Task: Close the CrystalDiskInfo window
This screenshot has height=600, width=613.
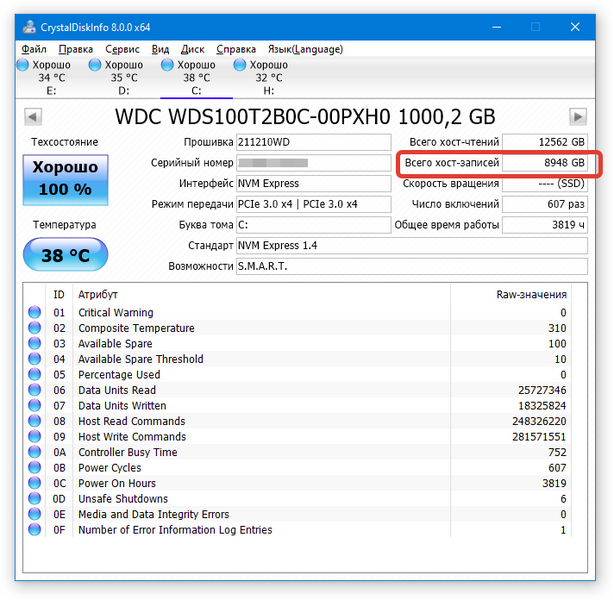Action: click(575, 27)
